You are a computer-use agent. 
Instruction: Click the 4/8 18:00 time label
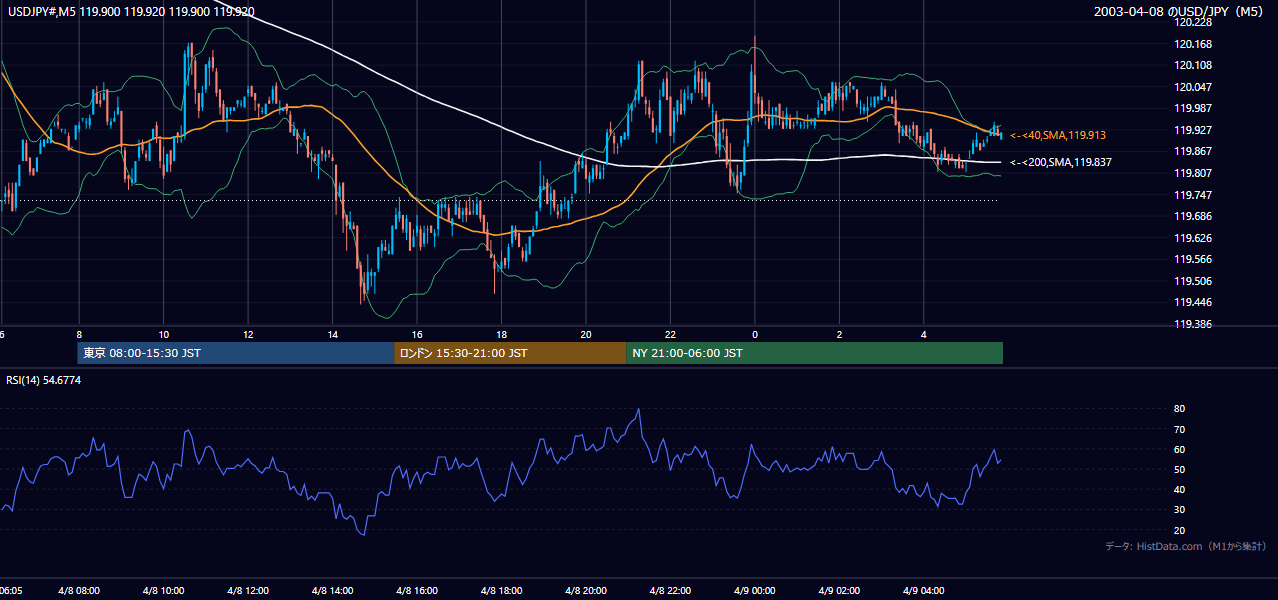pos(501,591)
